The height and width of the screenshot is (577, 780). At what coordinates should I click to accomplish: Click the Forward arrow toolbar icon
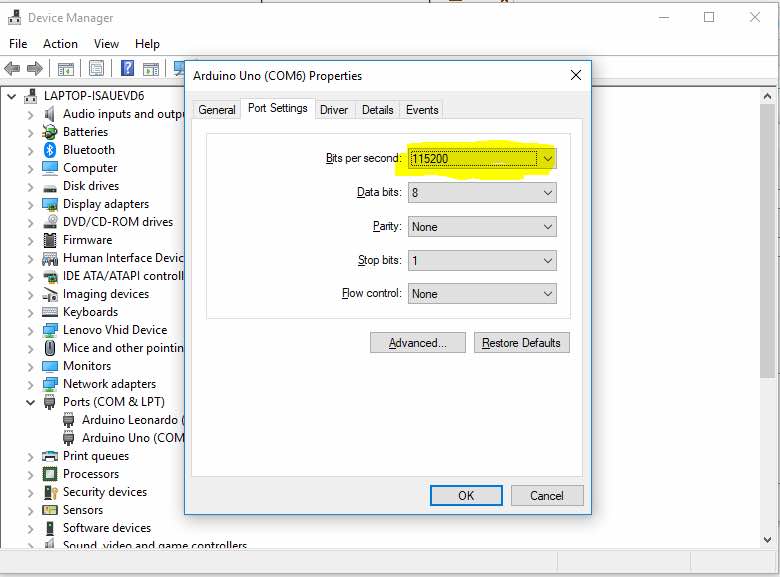35,68
